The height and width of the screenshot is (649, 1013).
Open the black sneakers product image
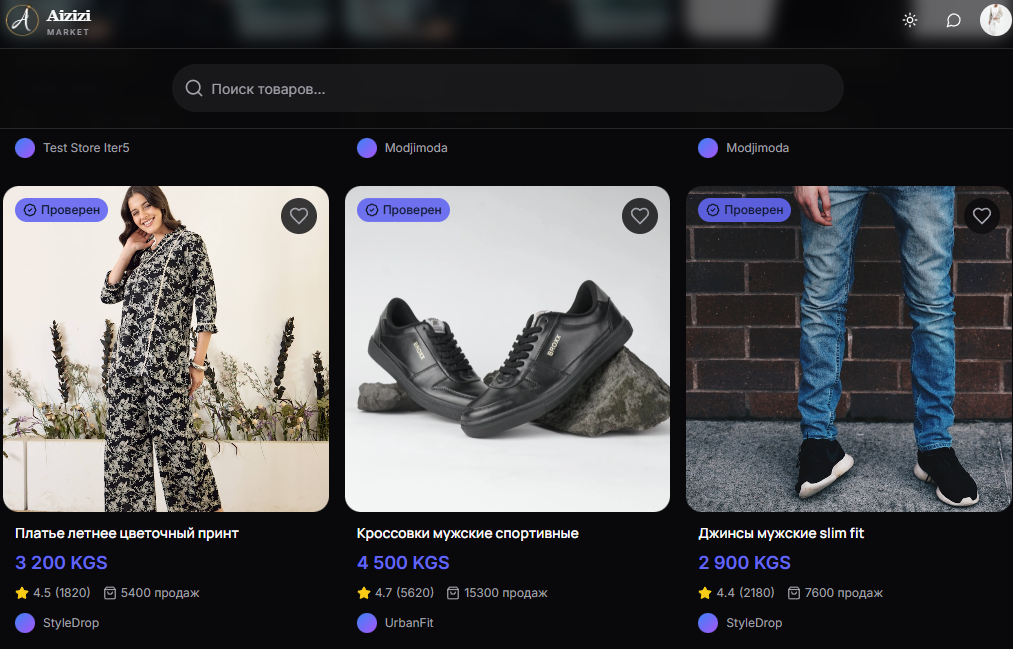[x=507, y=360]
